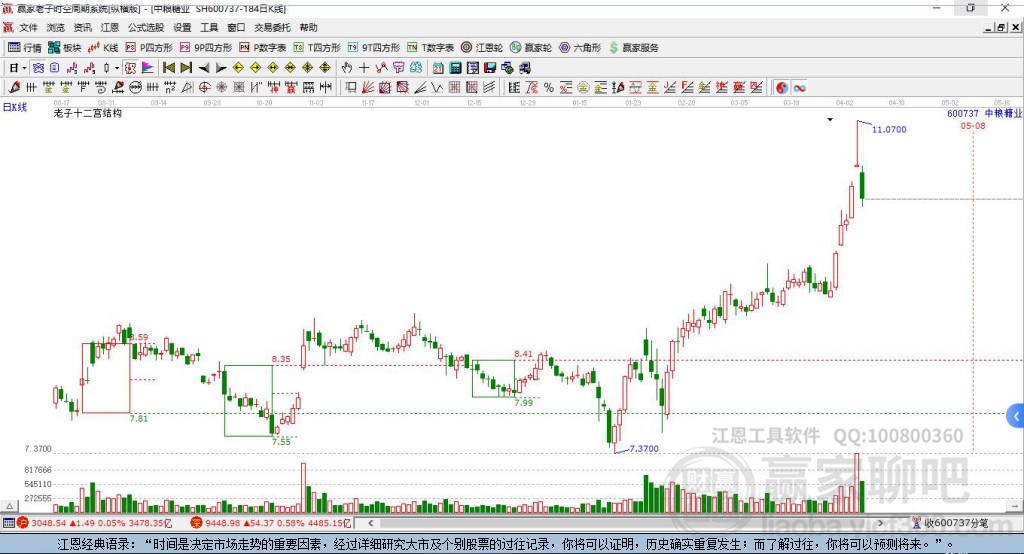Image resolution: width=1024 pixels, height=554 pixels.
Task: Open the P数字表 tool
Action: pyautogui.click(x=263, y=48)
